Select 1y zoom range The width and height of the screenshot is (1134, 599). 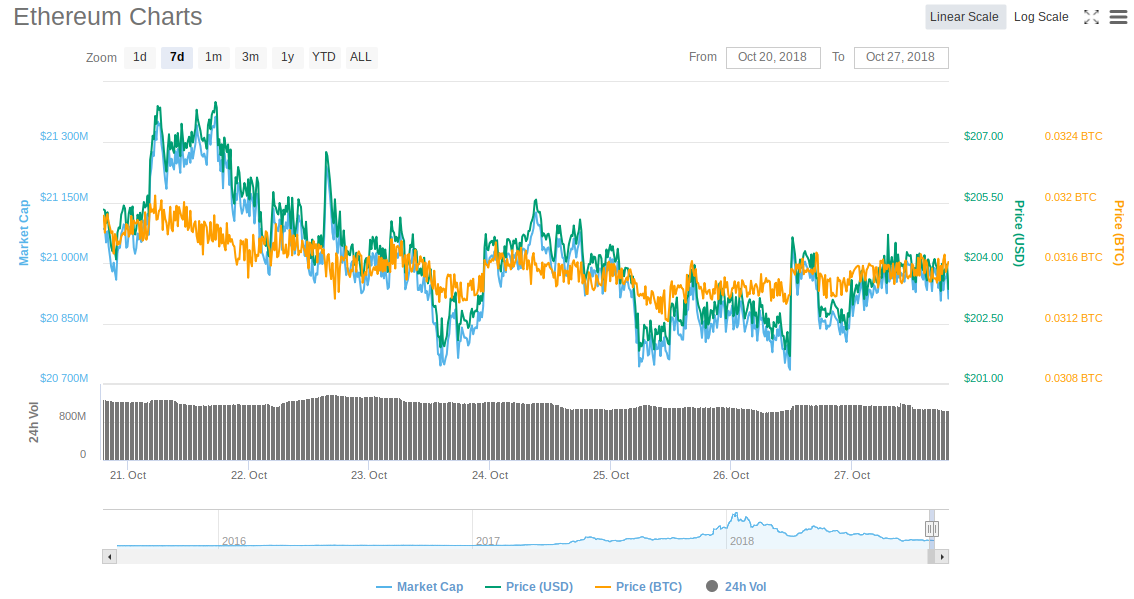287,57
